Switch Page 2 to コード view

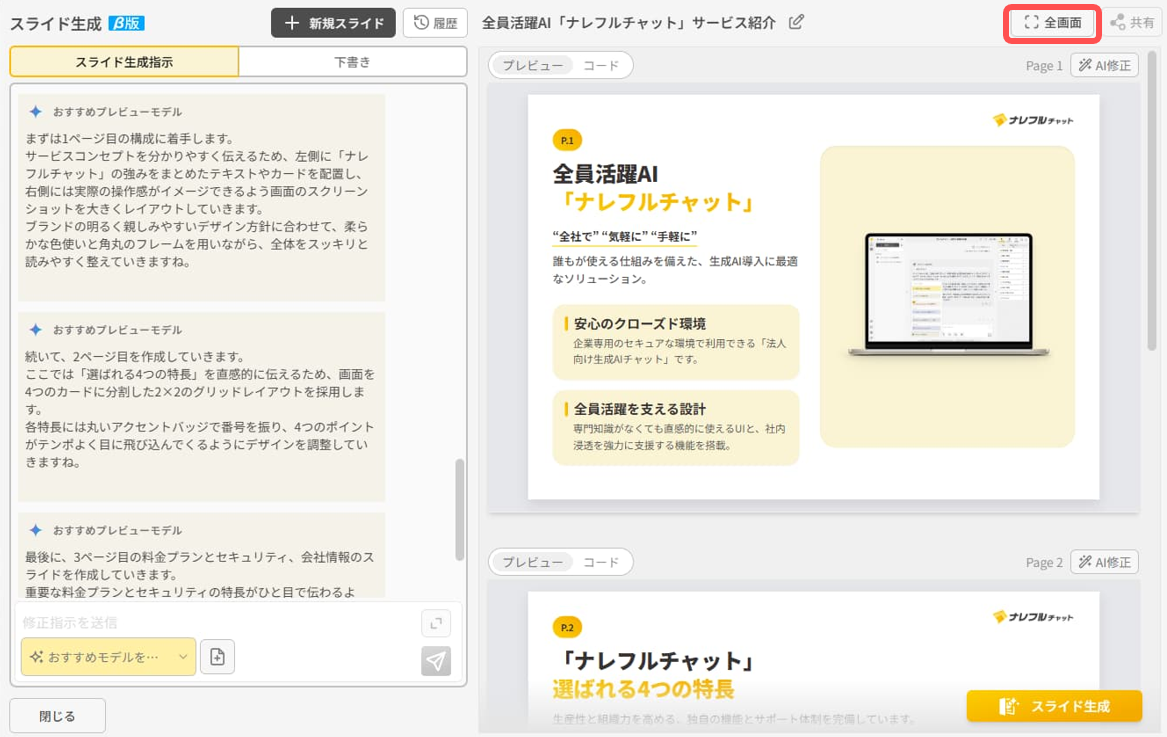click(601, 562)
